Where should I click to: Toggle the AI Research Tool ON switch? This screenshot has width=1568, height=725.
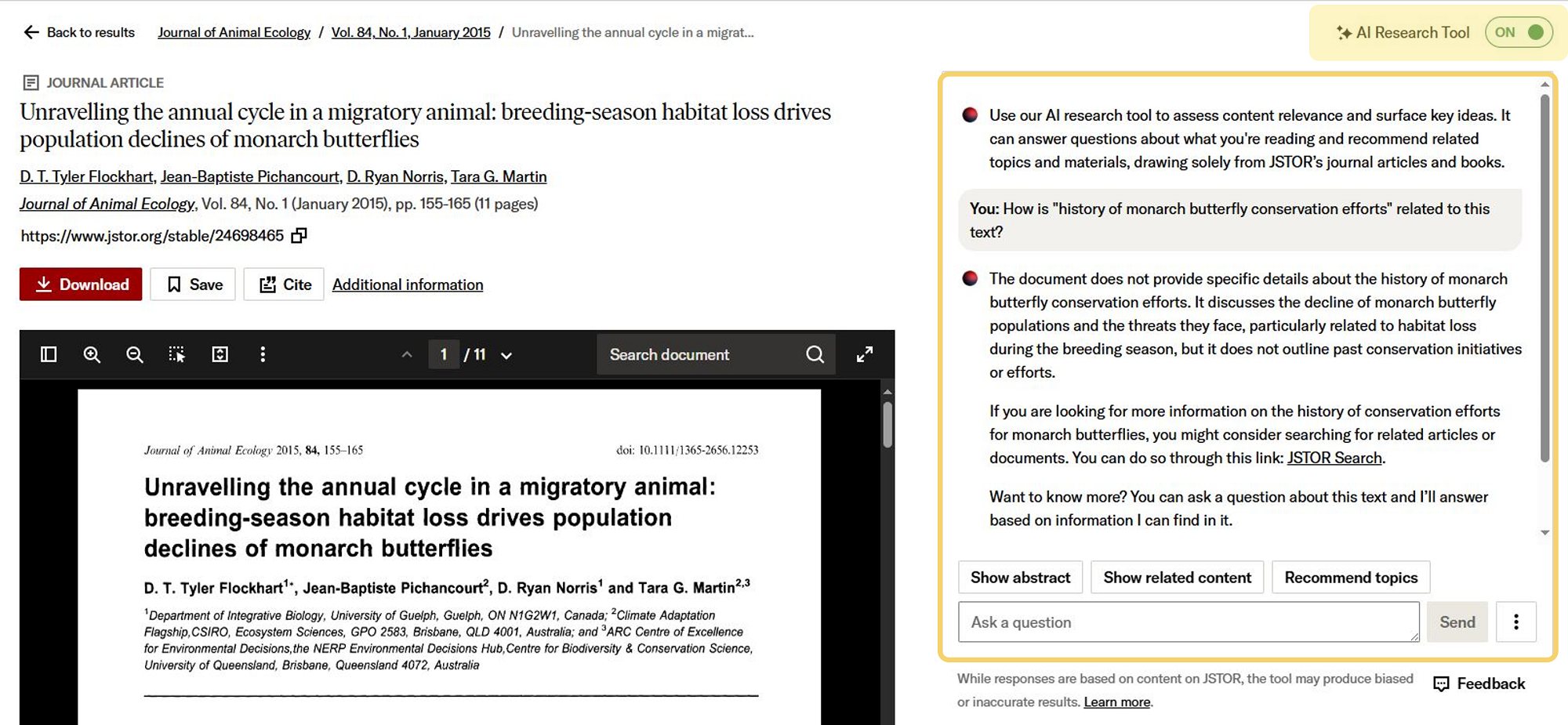[x=1519, y=32]
